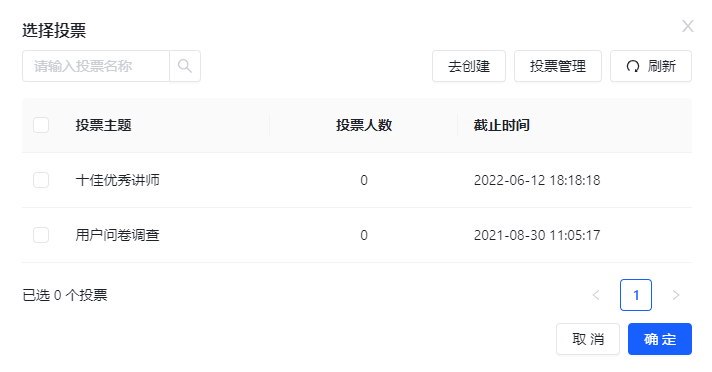Click the 投票人数 column header
Screen dimensions: 712x372
pyautogui.click(x=364, y=125)
